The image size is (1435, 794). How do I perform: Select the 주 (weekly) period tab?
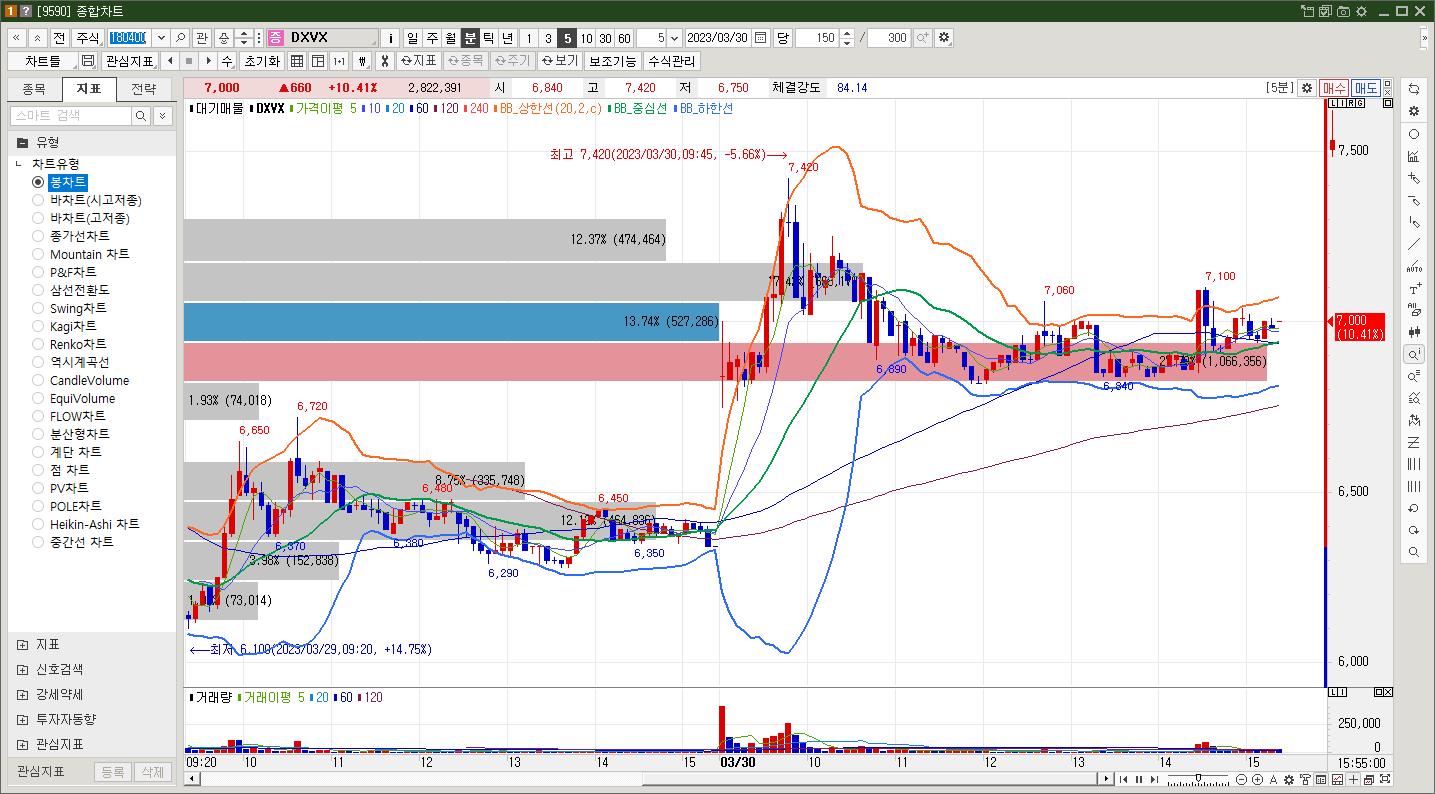point(432,38)
